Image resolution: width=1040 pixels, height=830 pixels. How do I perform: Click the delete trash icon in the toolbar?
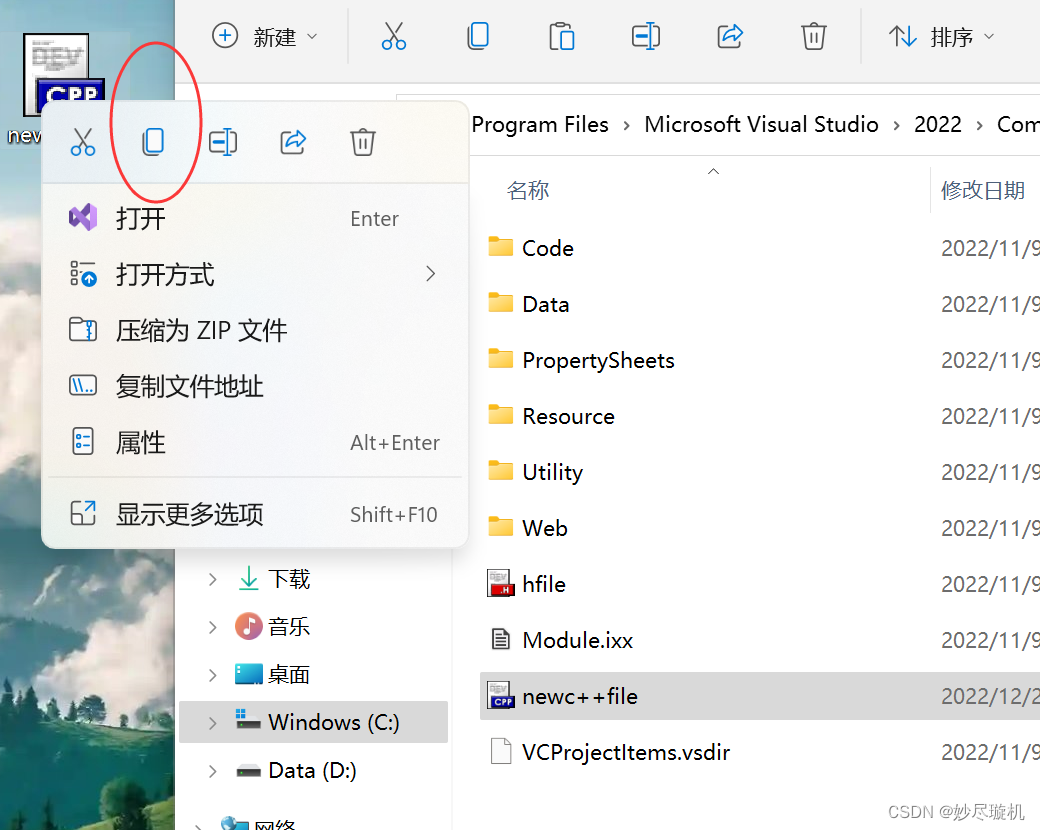click(x=813, y=36)
